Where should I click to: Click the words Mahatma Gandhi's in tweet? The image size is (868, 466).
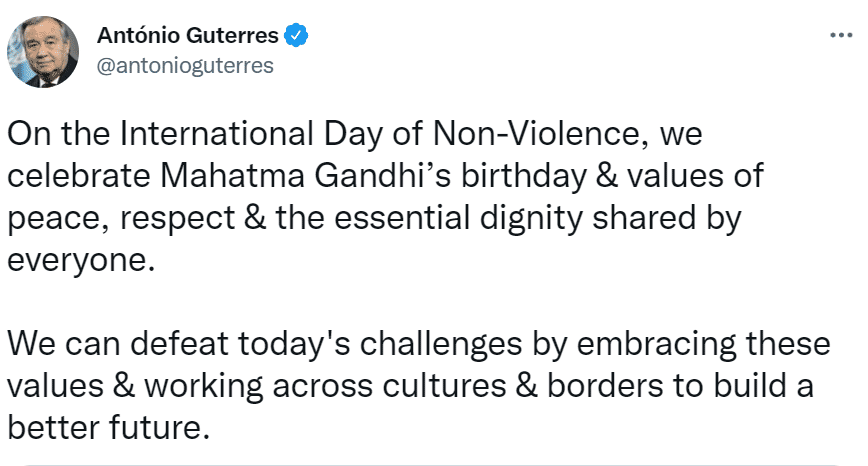[x=306, y=176]
